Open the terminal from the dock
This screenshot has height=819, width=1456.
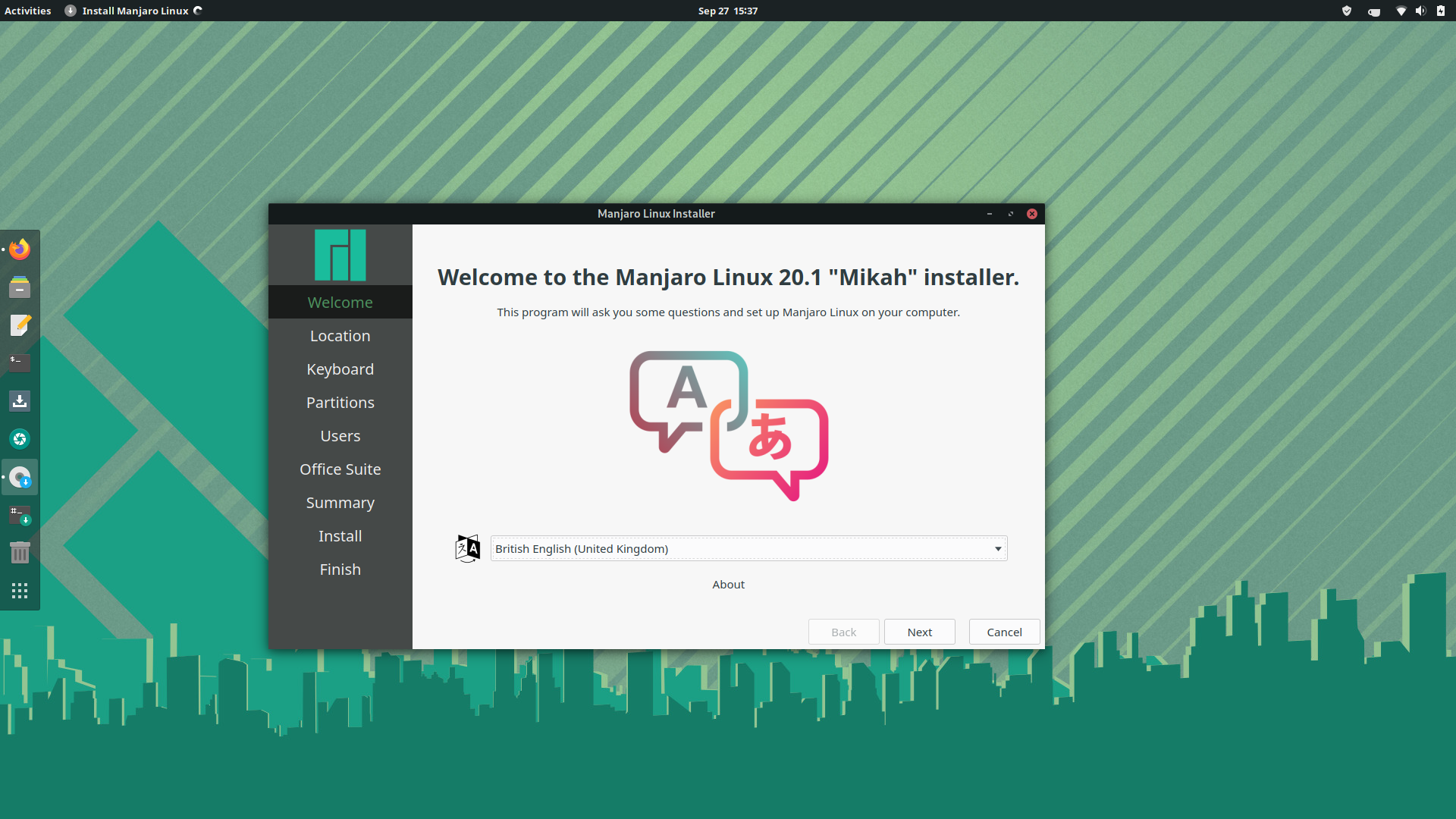coord(20,363)
